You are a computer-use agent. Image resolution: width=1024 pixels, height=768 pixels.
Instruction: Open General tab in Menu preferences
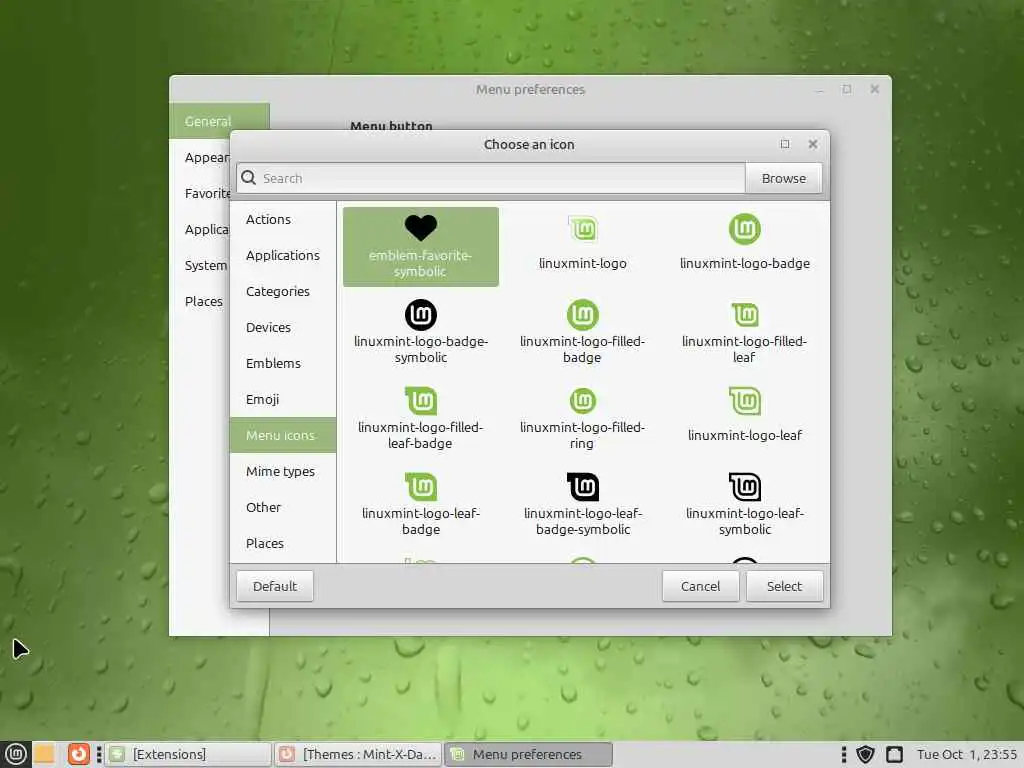click(x=219, y=121)
